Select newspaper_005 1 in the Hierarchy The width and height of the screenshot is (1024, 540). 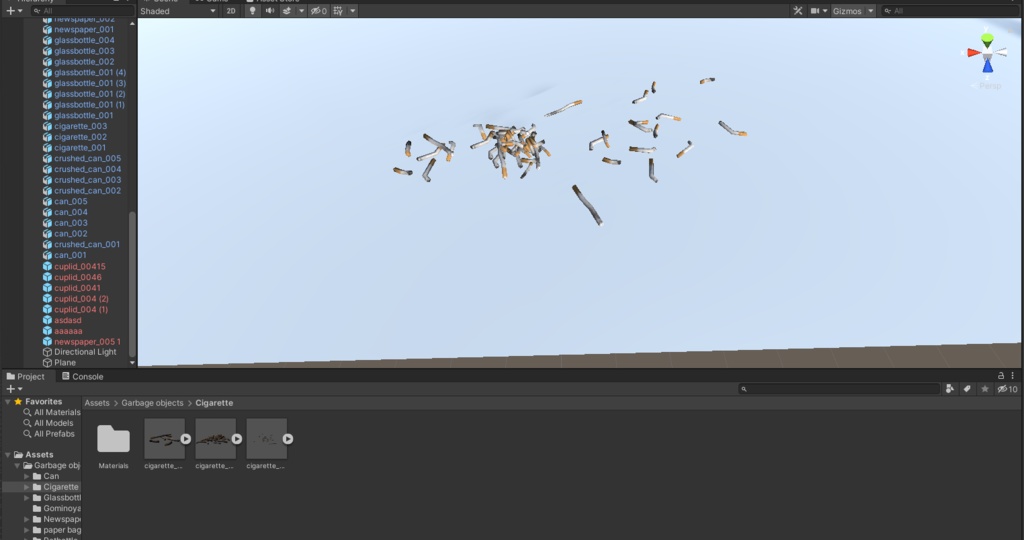coord(87,341)
